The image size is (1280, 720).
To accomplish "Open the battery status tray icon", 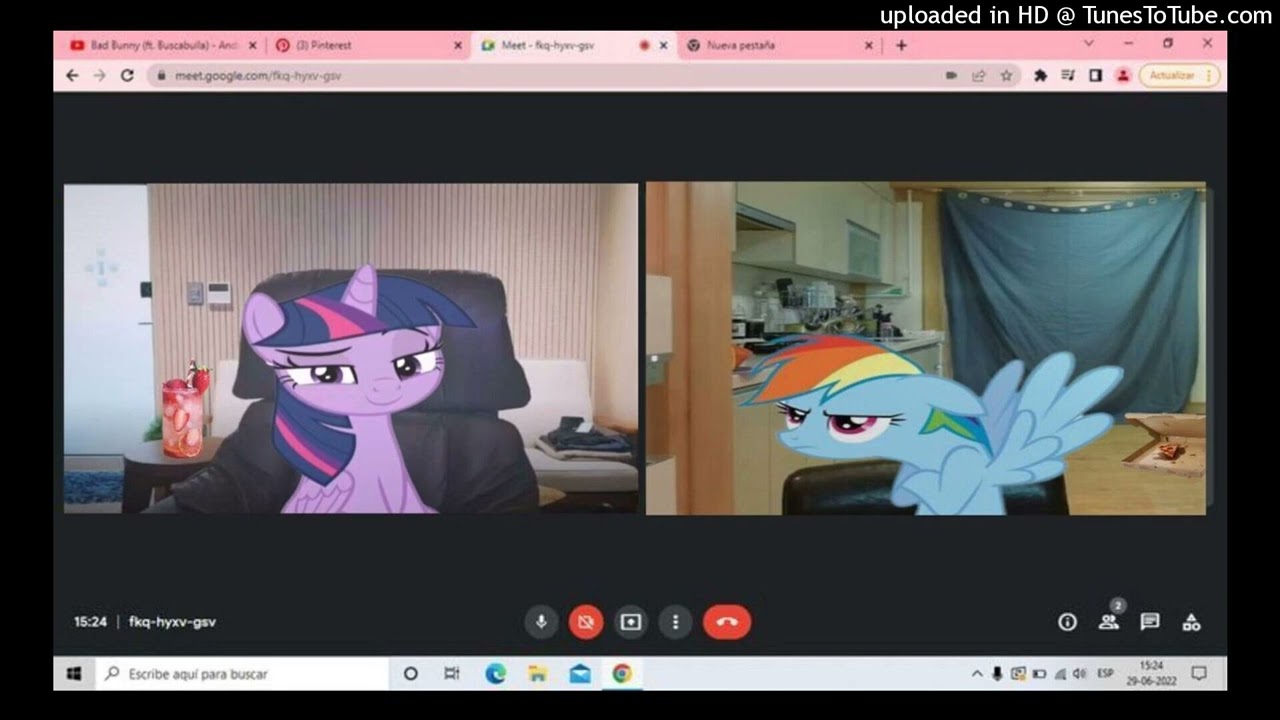I will [1039, 674].
